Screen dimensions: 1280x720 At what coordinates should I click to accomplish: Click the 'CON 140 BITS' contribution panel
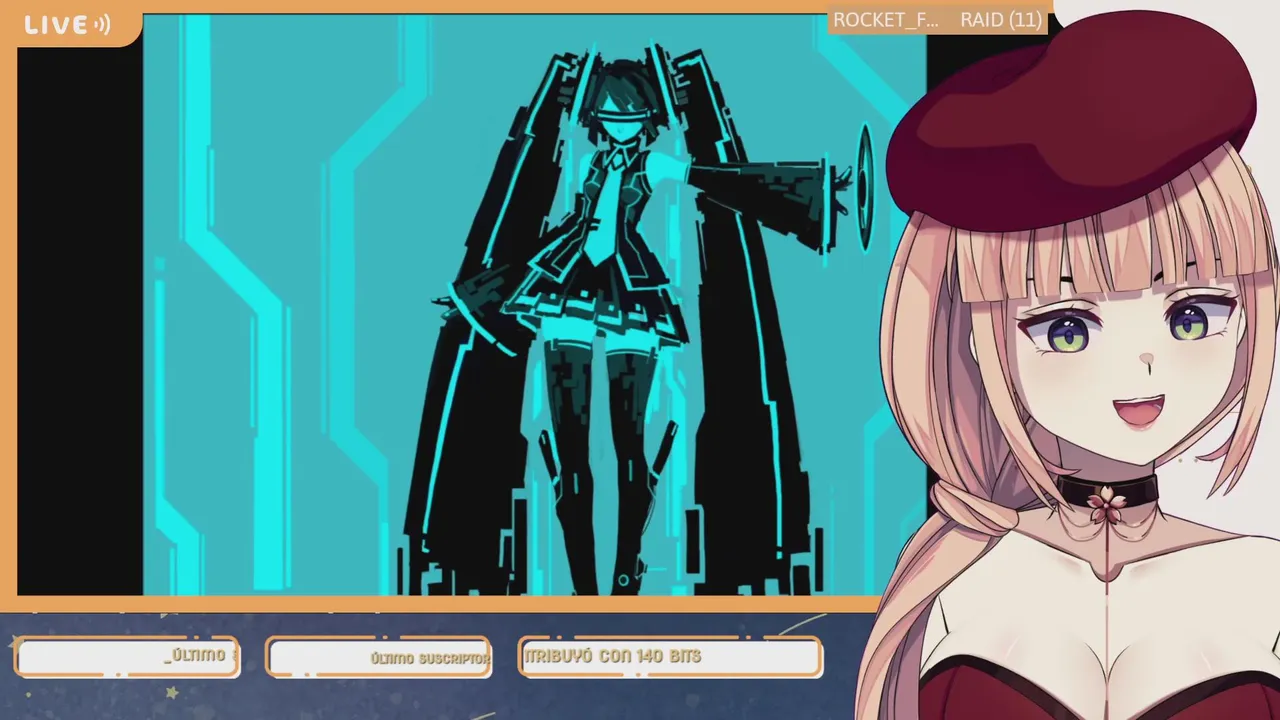click(x=670, y=657)
